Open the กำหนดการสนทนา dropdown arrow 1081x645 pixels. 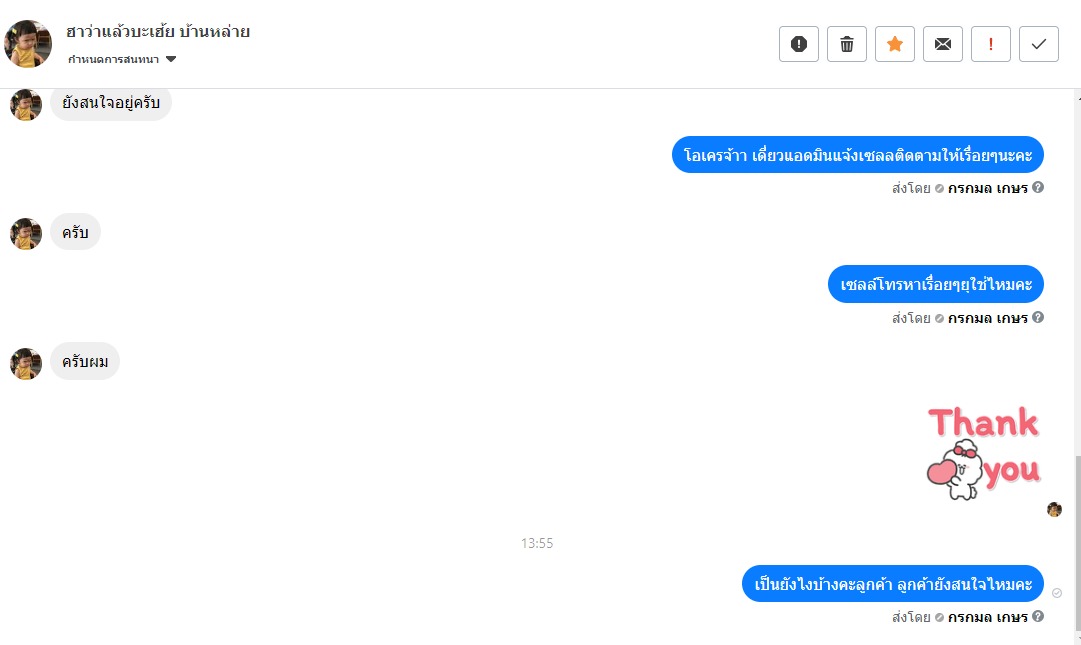[171, 59]
